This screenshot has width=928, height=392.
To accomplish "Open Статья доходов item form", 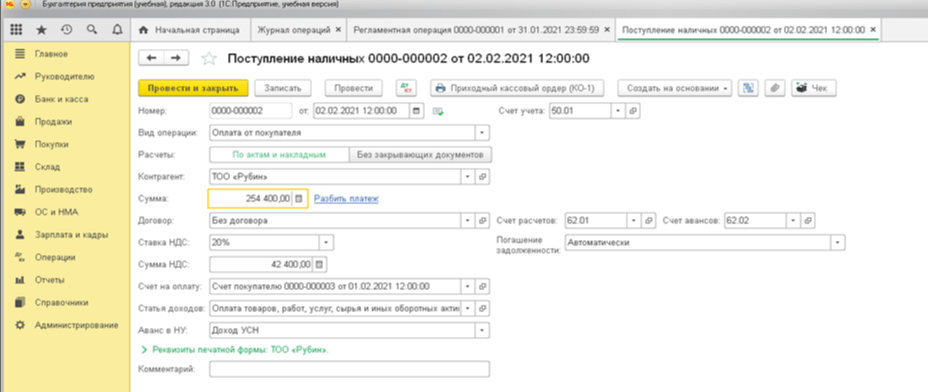I will coord(483,309).
